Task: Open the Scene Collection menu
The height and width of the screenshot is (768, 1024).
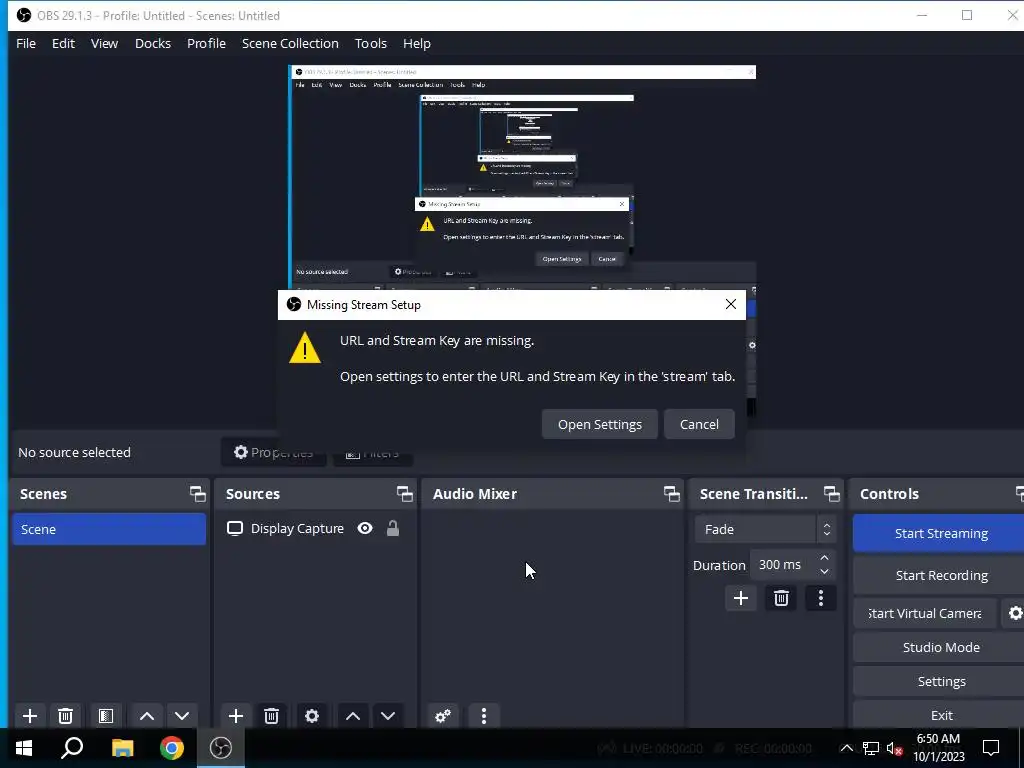Action: click(290, 43)
